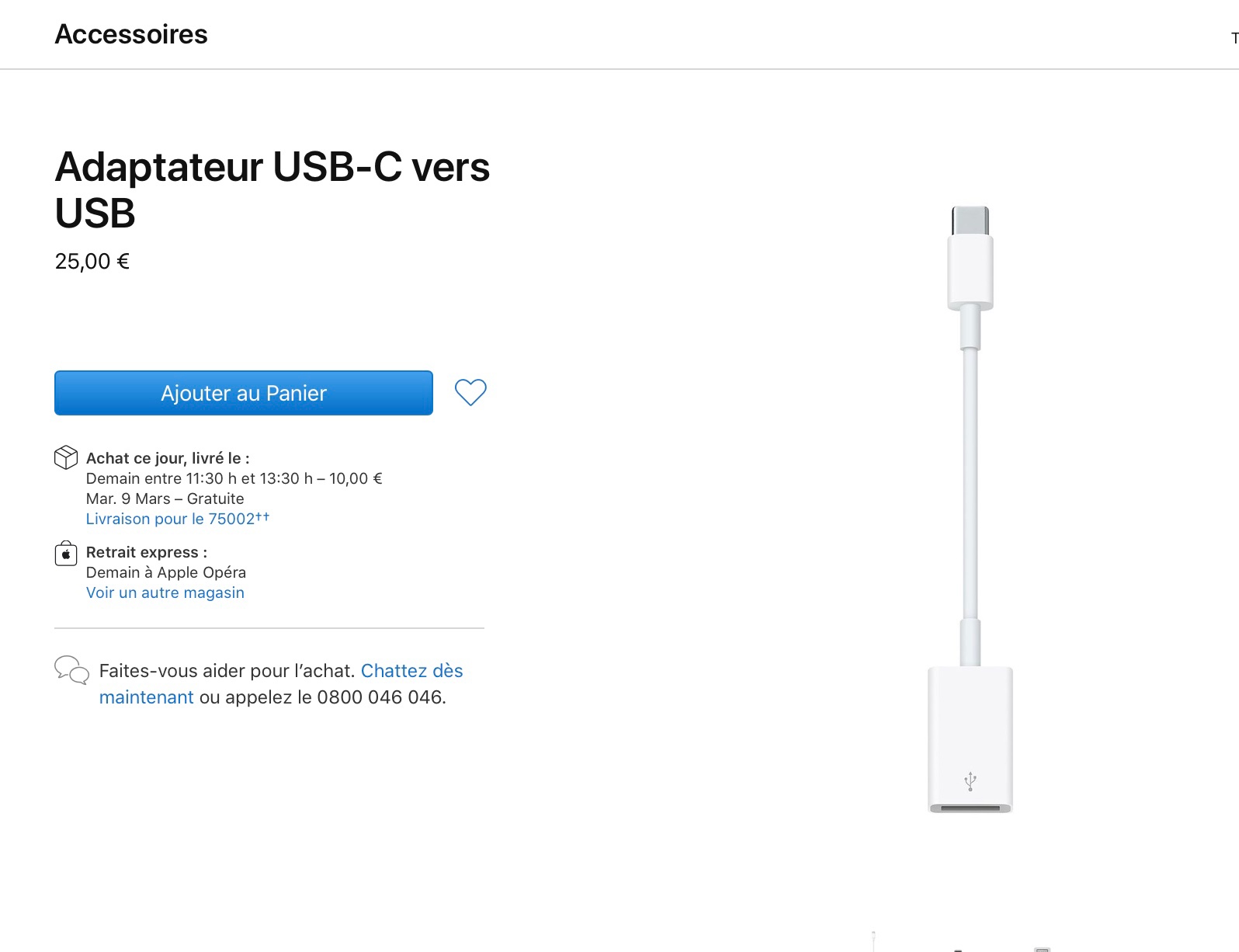Open the Voir un autre magasin link
The image size is (1239, 952).
(x=165, y=592)
